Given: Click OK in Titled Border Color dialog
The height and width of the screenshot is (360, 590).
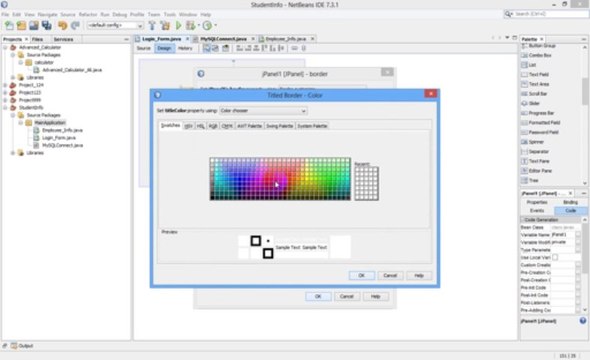Looking at the screenshot, I should (x=362, y=275).
